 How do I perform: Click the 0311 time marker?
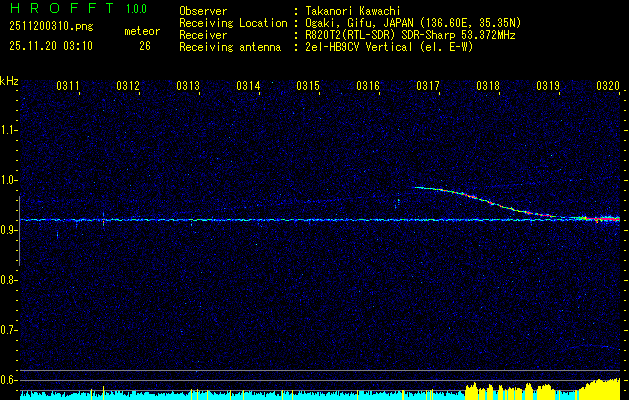coord(68,87)
